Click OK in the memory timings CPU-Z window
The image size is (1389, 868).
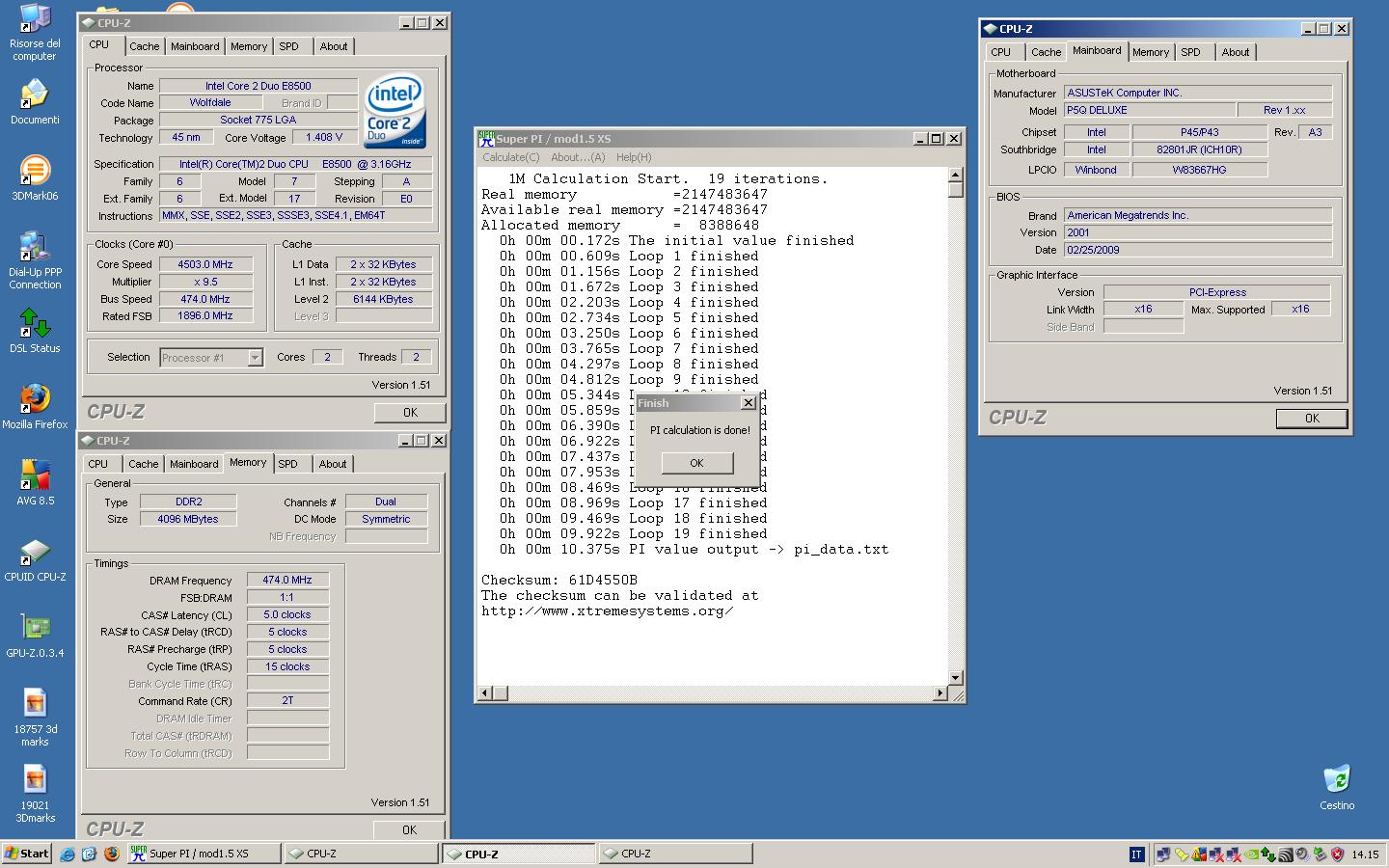coord(410,829)
